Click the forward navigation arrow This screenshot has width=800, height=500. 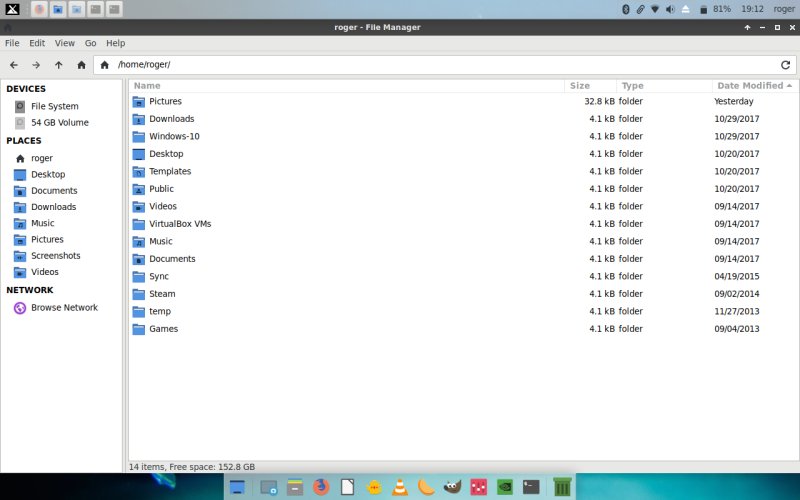pos(36,65)
